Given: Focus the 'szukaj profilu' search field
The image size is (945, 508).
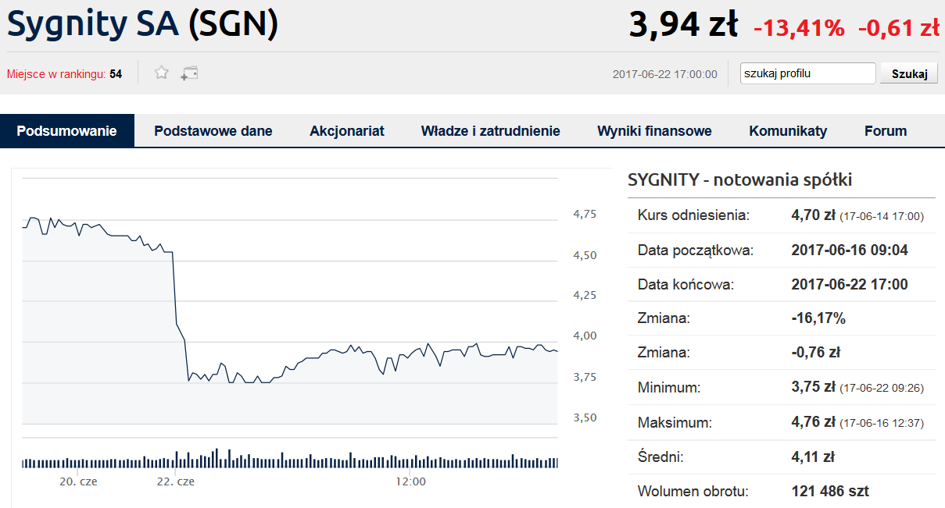Looking at the screenshot, I should pos(807,74).
